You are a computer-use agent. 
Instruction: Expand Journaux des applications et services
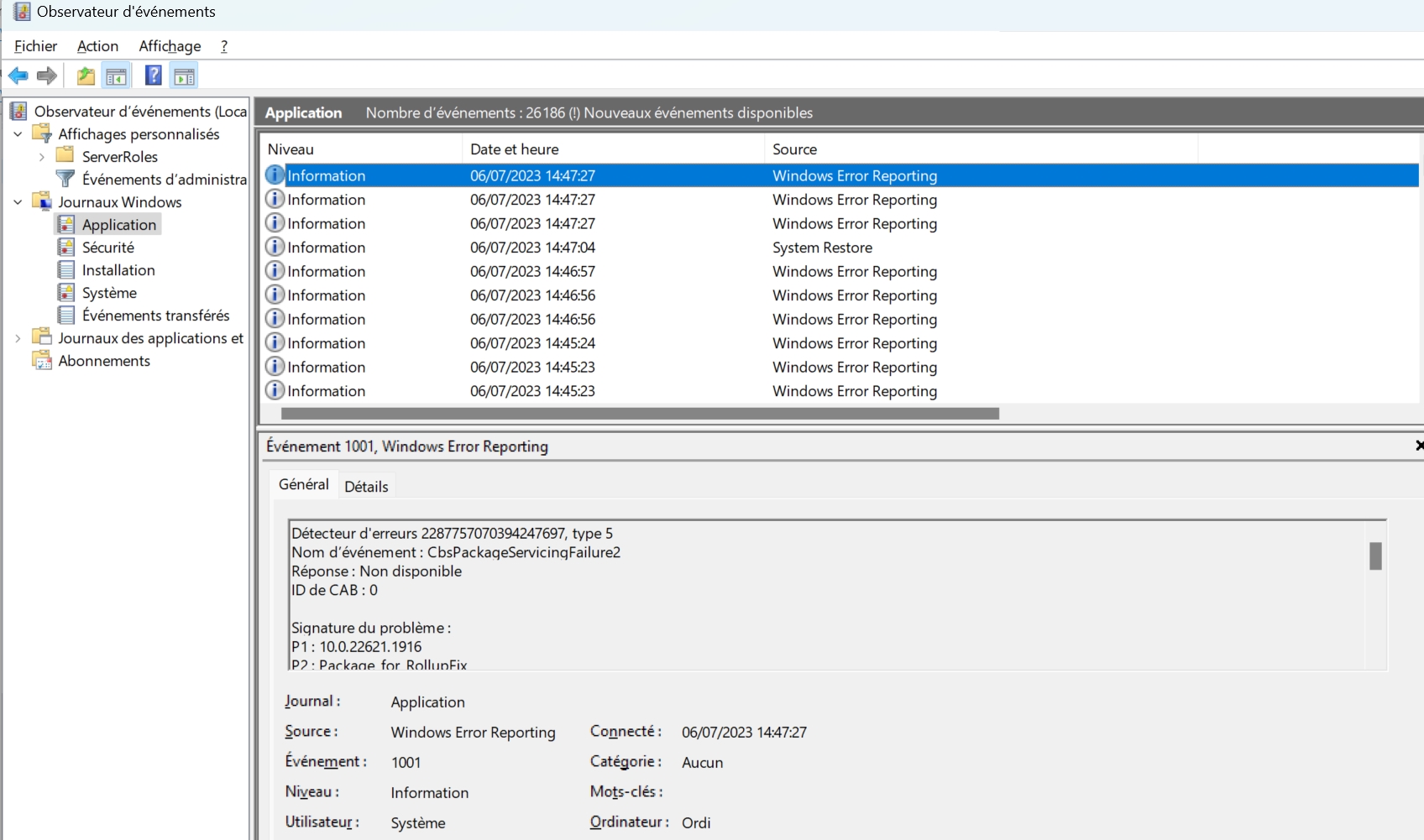click(18, 338)
